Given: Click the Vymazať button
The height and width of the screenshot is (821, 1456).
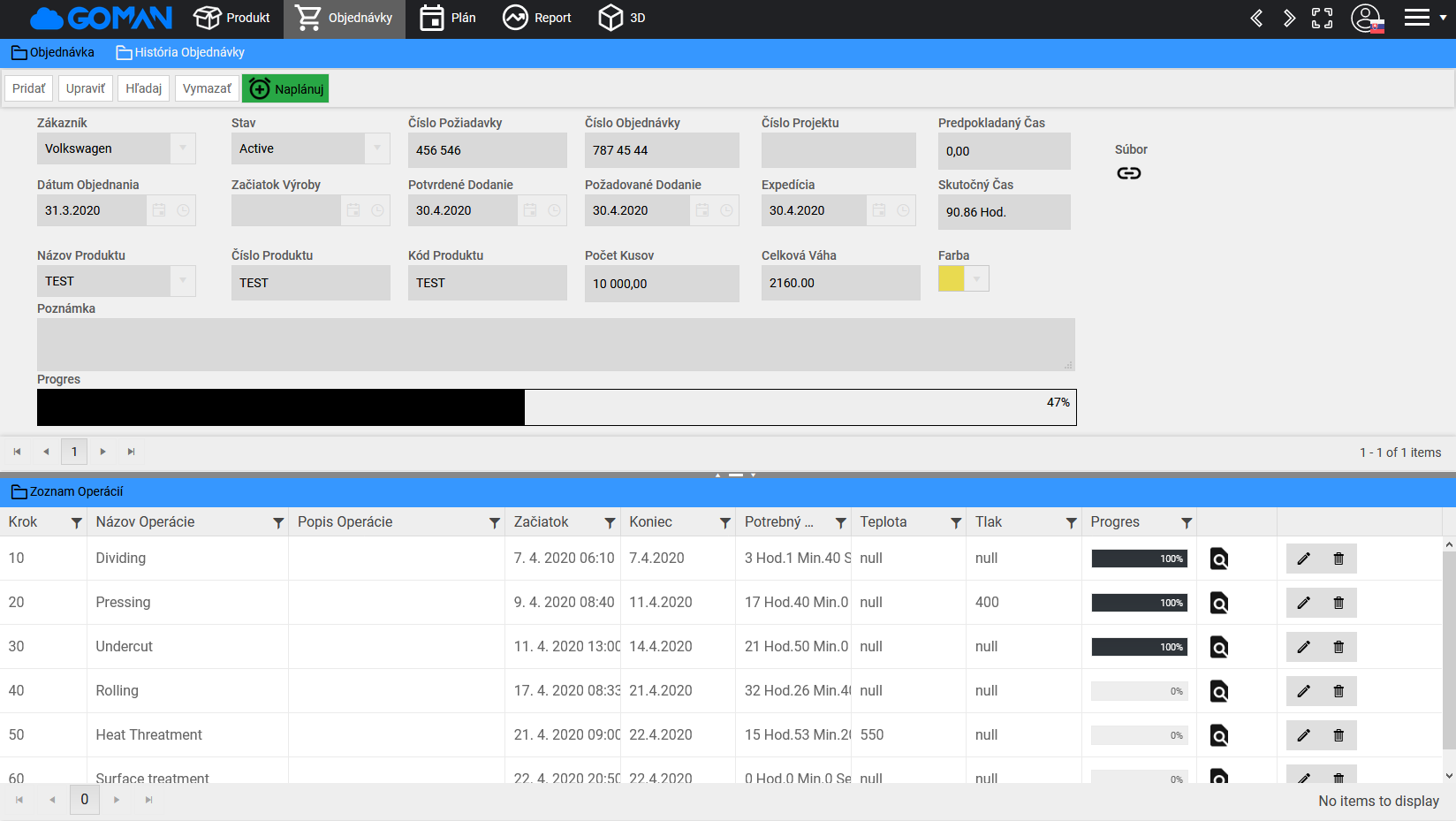Looking at the screenshot, I should pyautogui.click(x=207, y=88).
